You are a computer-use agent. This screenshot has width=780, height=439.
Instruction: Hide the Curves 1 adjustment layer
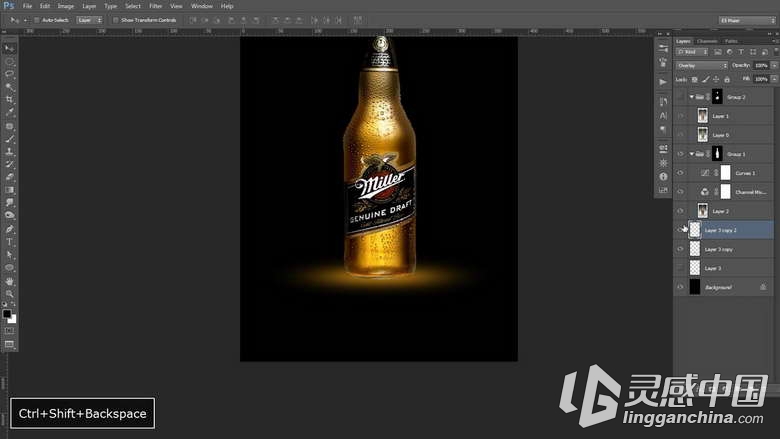[x=680, y=173]
